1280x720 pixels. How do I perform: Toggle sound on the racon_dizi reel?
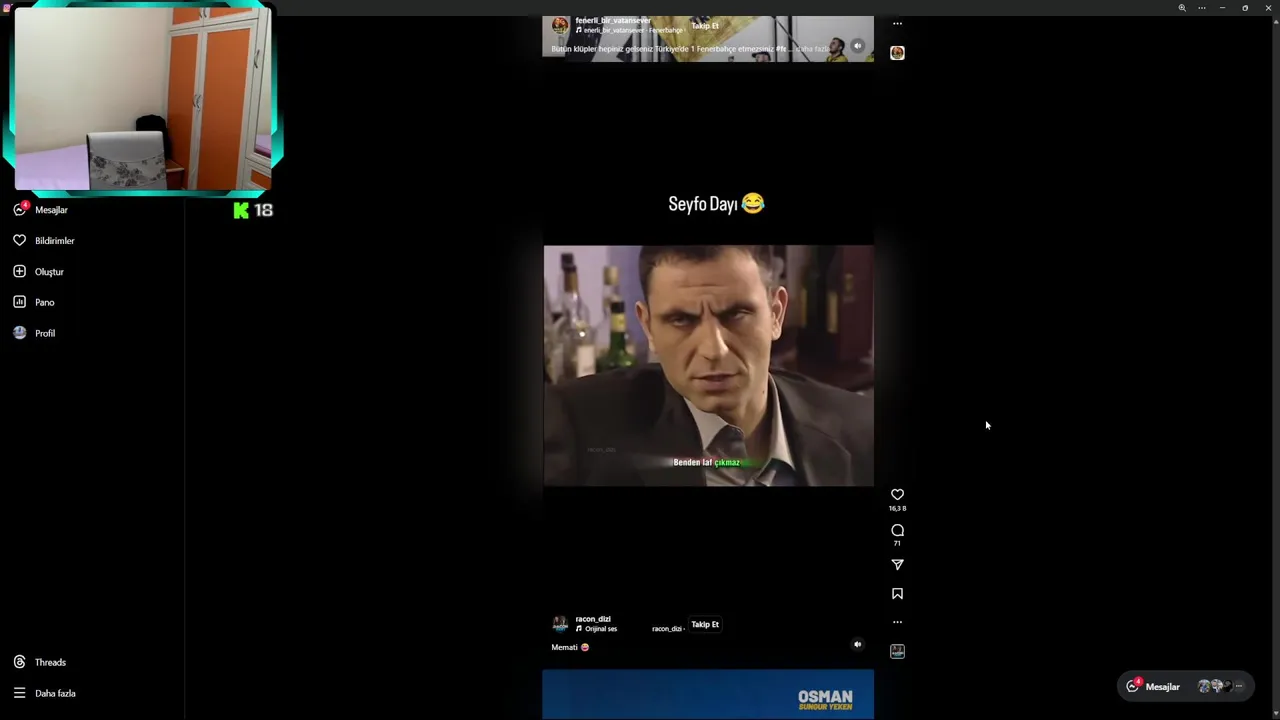pyautogui.click(x=857, y=644)
